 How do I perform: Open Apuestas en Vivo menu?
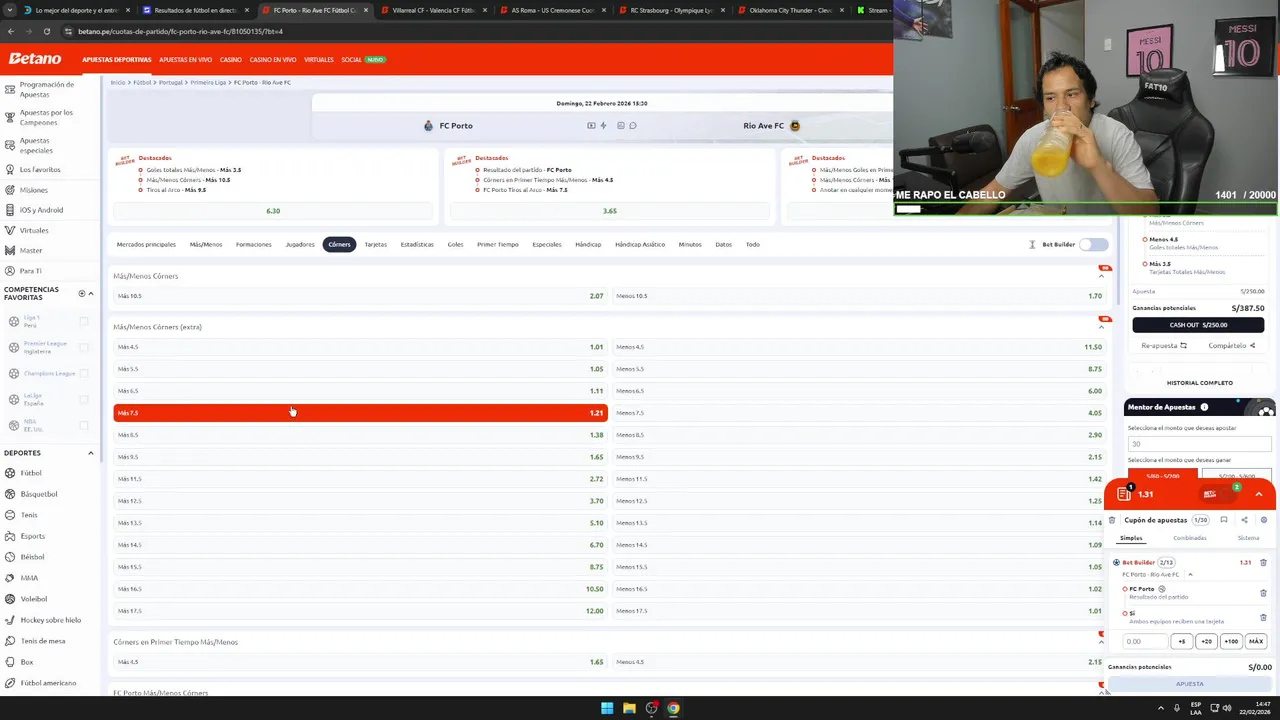[185, 60]
